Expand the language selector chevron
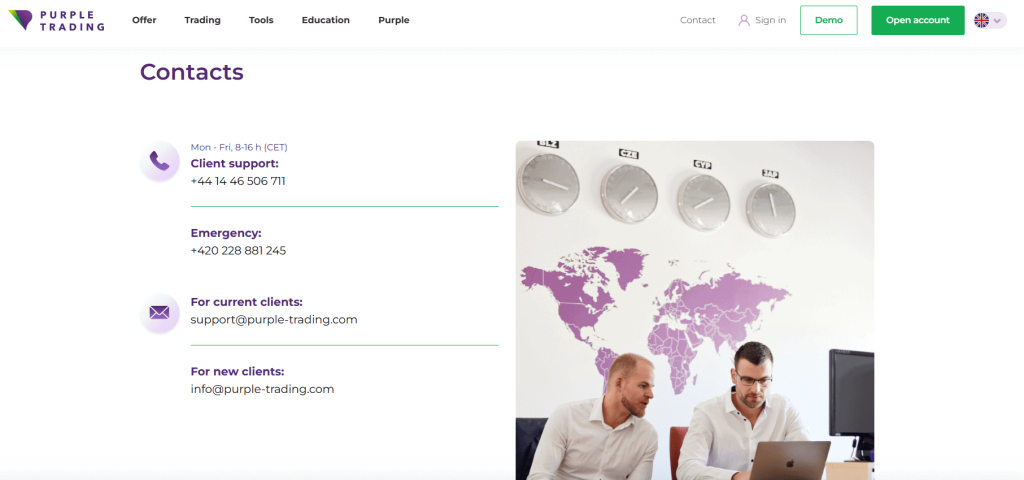The height and width of the screenshot is (480, 1024). (997, 21)
